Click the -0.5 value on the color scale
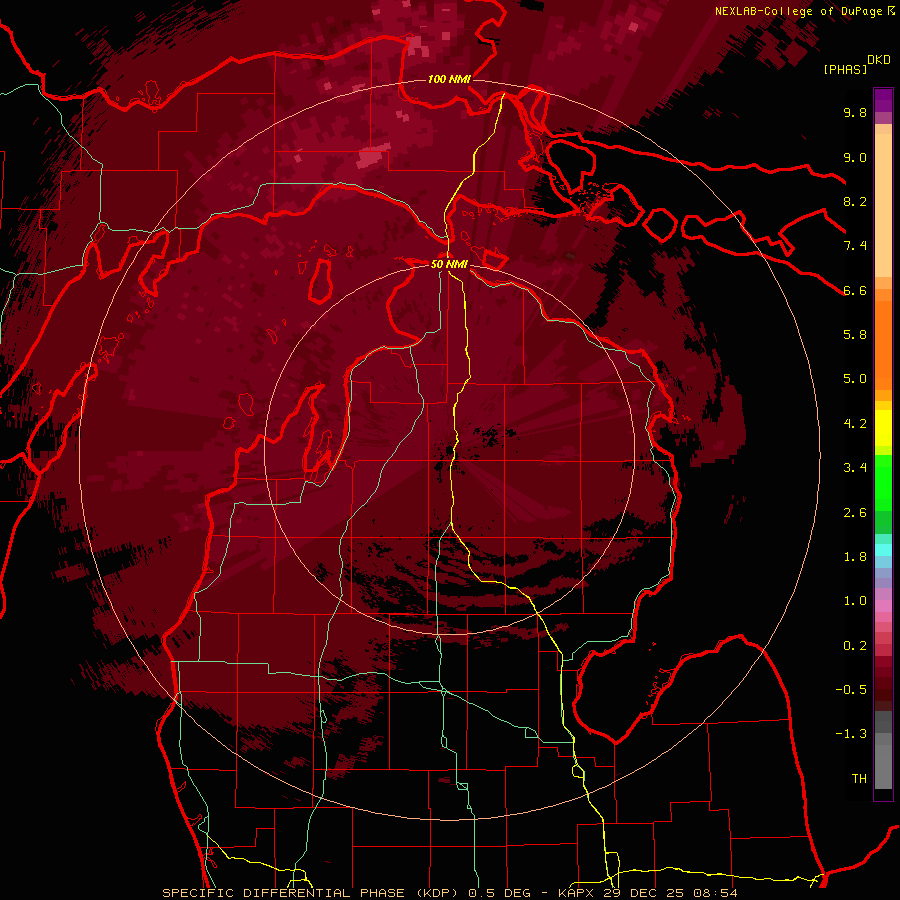Image resolution: width=900 pixels, height=900 pixels. coord(851,690)
